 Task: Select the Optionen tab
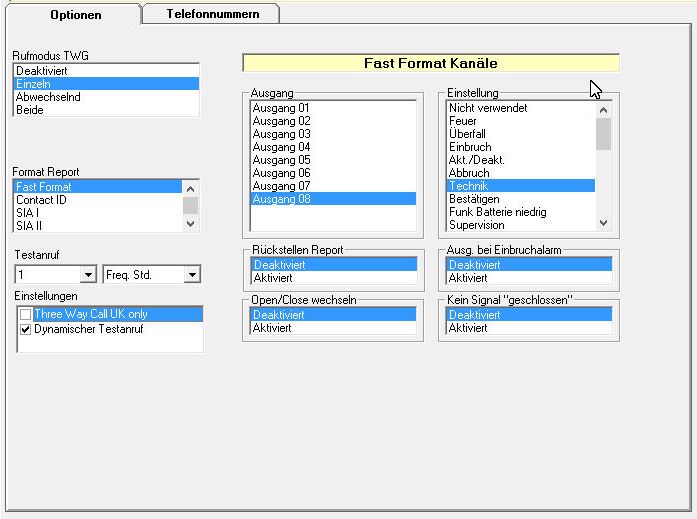coord(76,14)
